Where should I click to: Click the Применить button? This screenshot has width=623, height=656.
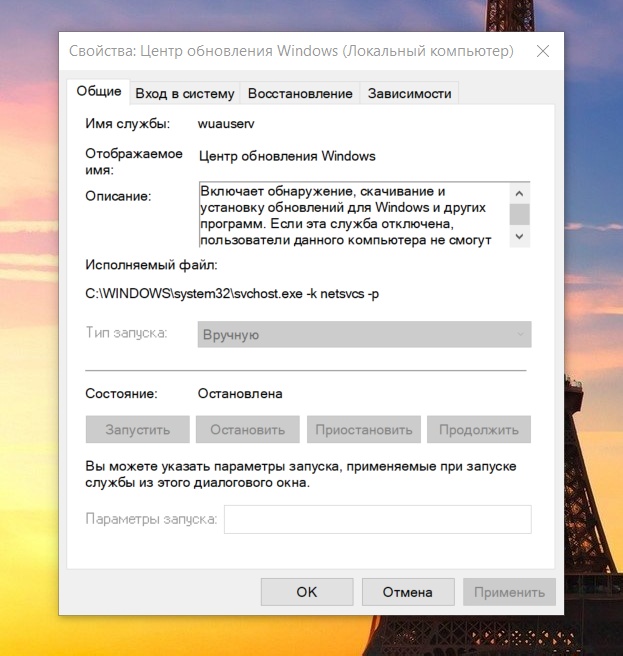509,592
